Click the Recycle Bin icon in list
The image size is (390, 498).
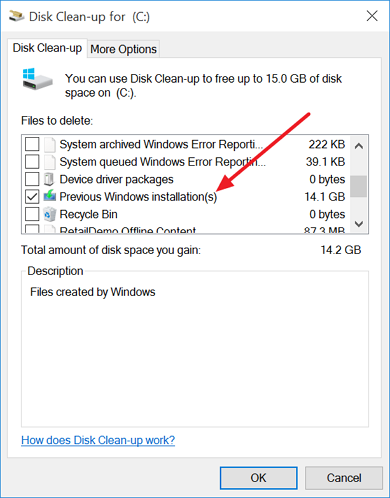click(x=50, y=214)
